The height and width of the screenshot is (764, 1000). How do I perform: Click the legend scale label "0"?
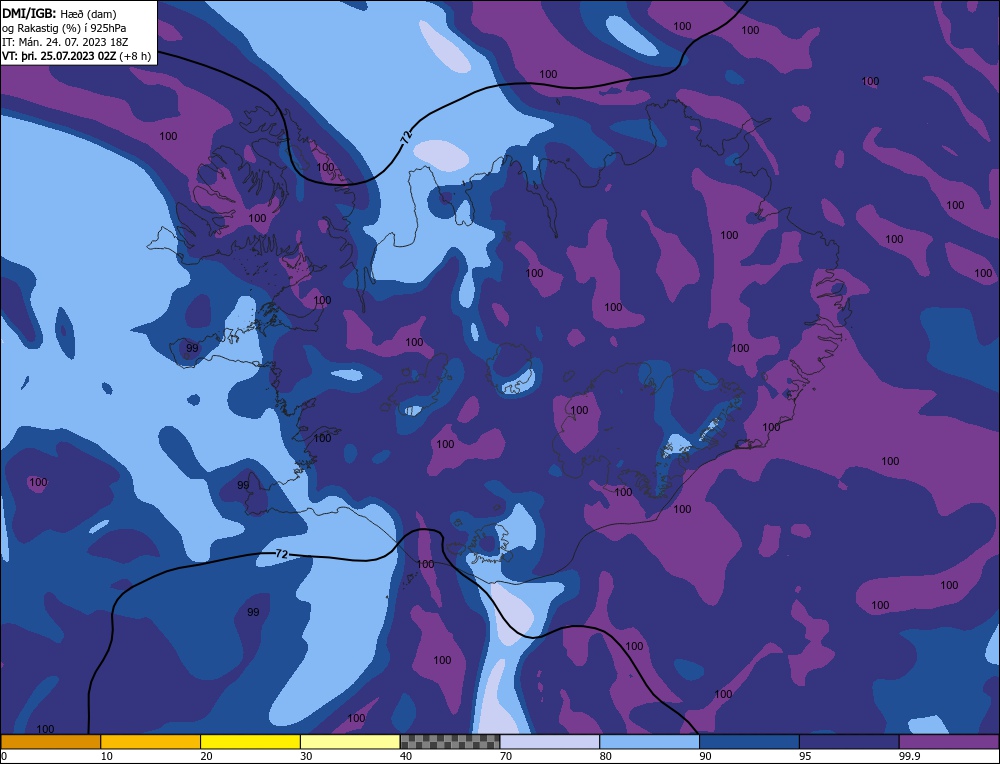coord(4,756)
